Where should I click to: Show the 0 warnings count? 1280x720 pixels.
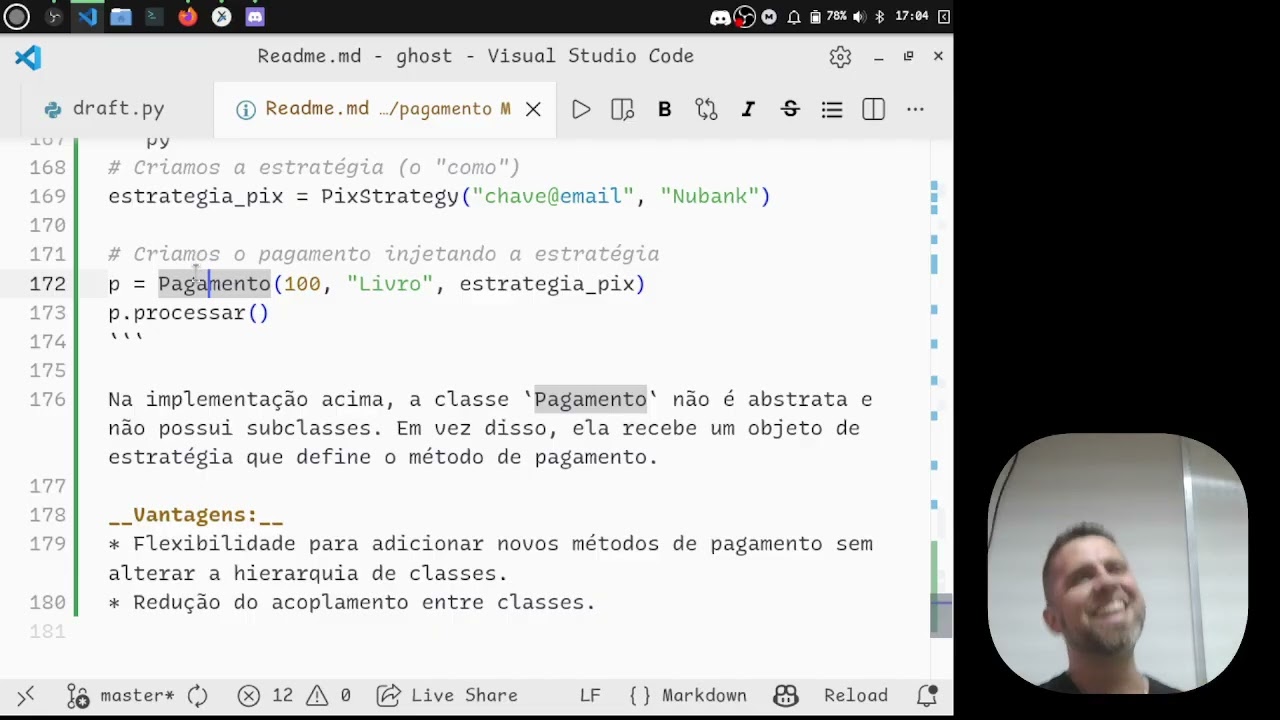[329, 695]
